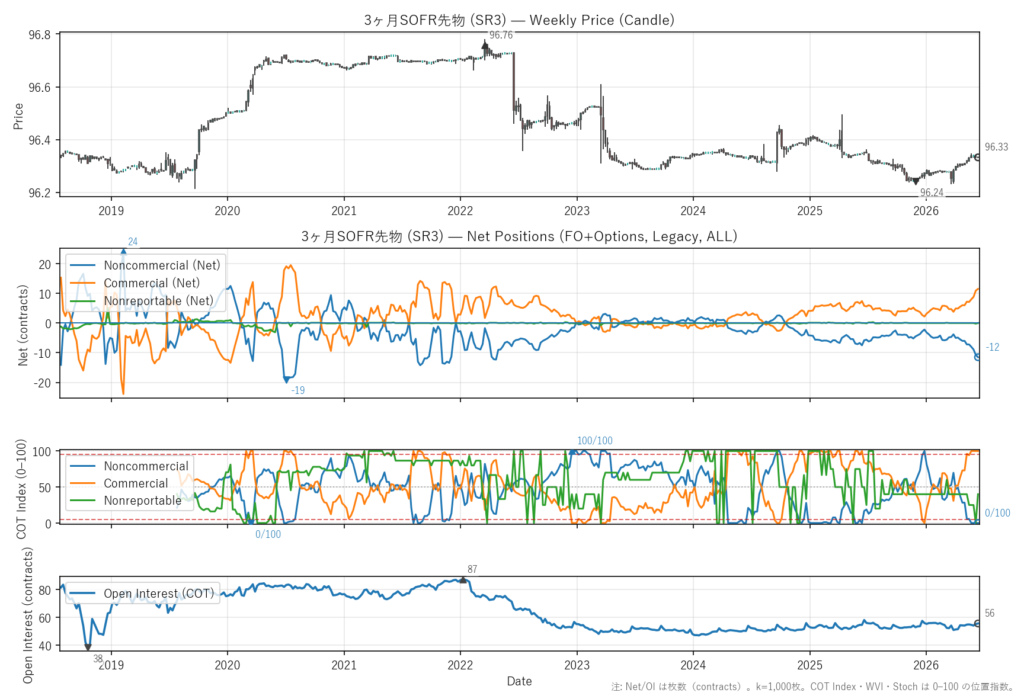1024x699 pixels.
Task: Click 'Noncommercial' in the COT Index legend
Action: [x=146, y=466]
